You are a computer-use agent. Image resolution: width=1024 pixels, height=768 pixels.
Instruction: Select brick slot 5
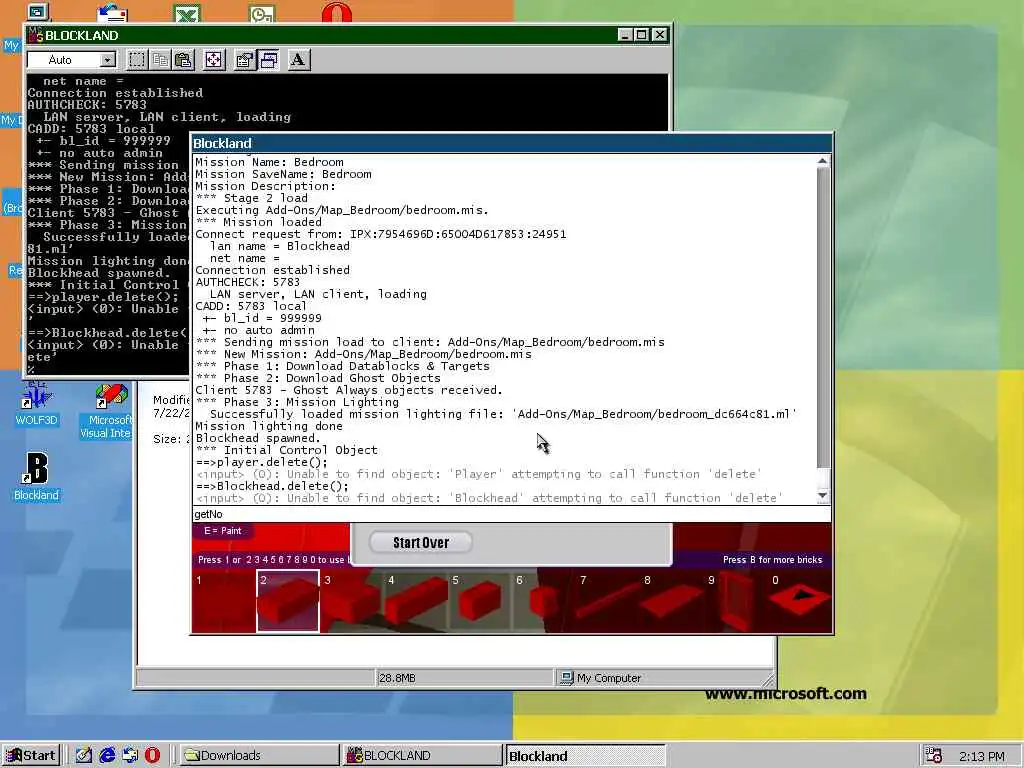[x=480, y=601]
